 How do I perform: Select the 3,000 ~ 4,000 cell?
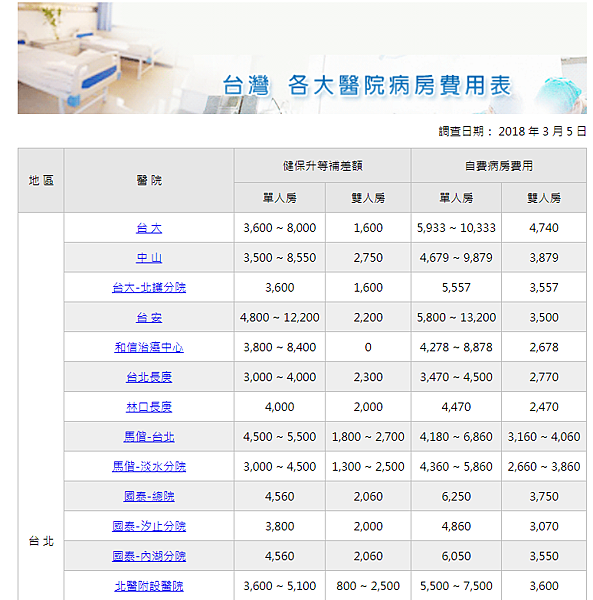pyautogui.click(x=280, y=377)
